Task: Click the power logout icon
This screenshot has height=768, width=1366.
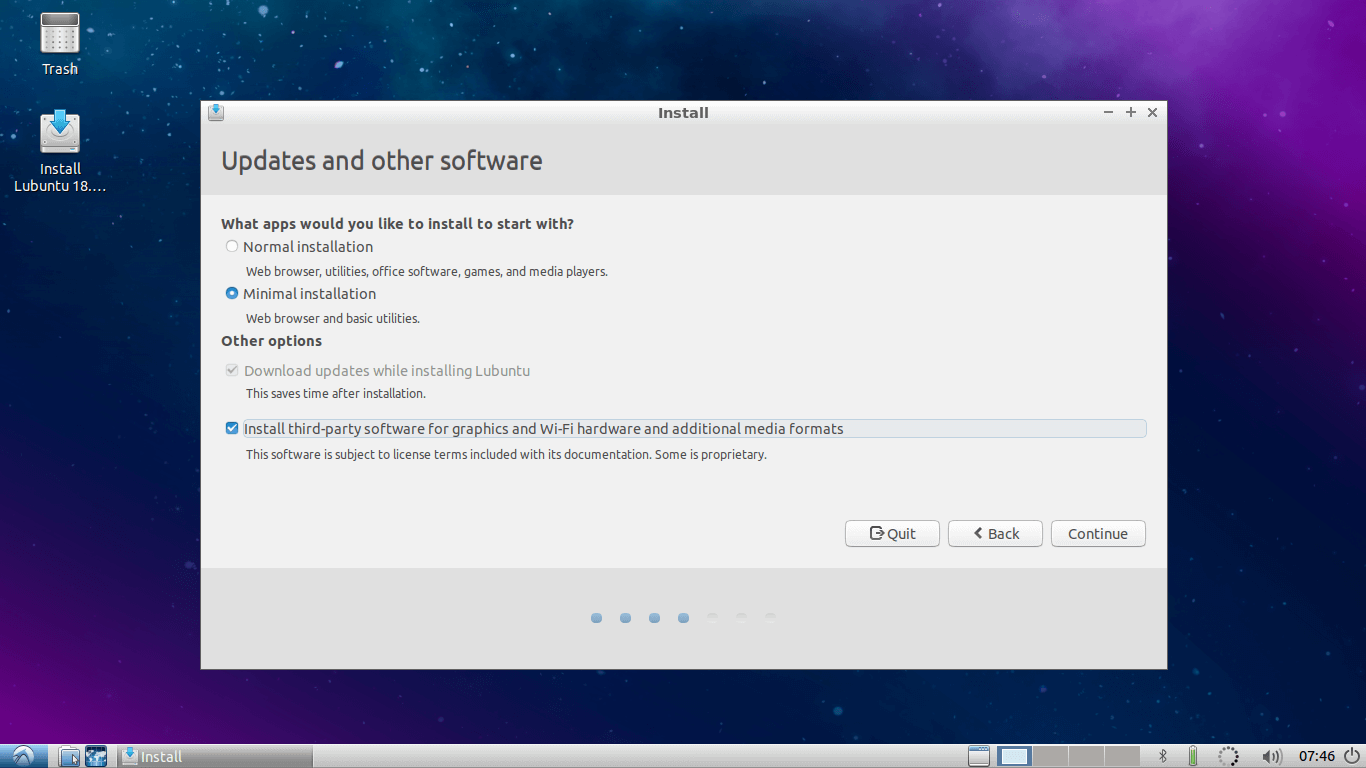Action: click(x=1352, y=756)
